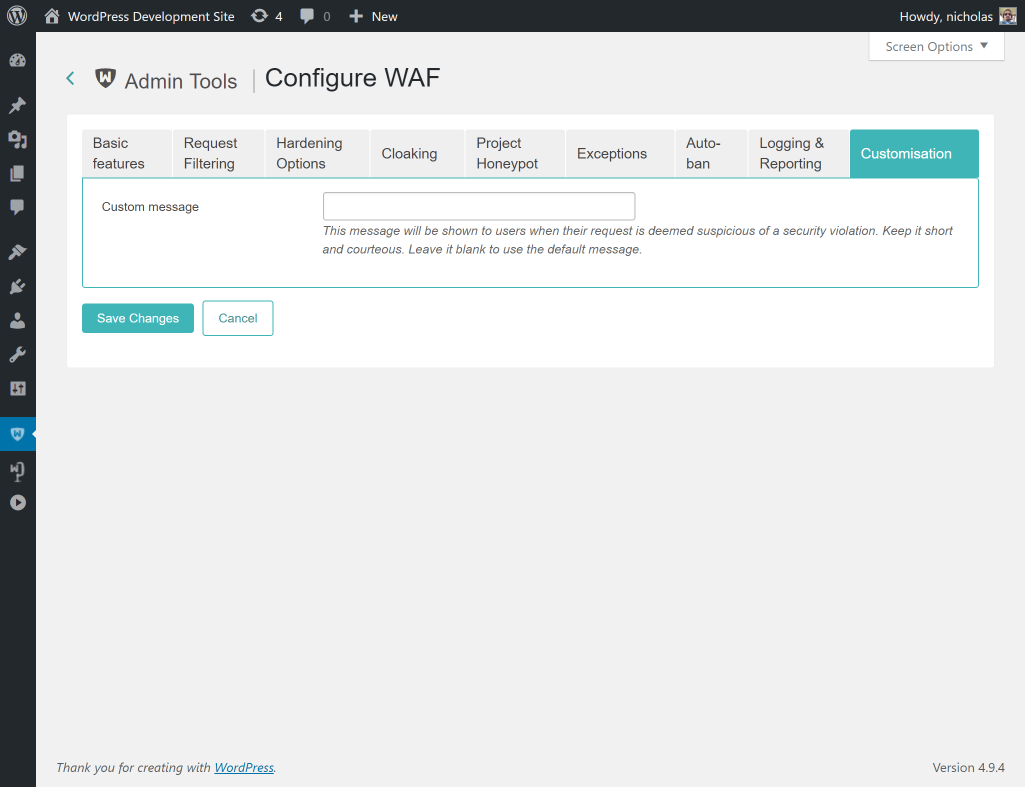Click the Admin Tools heading text

point(181,81)
